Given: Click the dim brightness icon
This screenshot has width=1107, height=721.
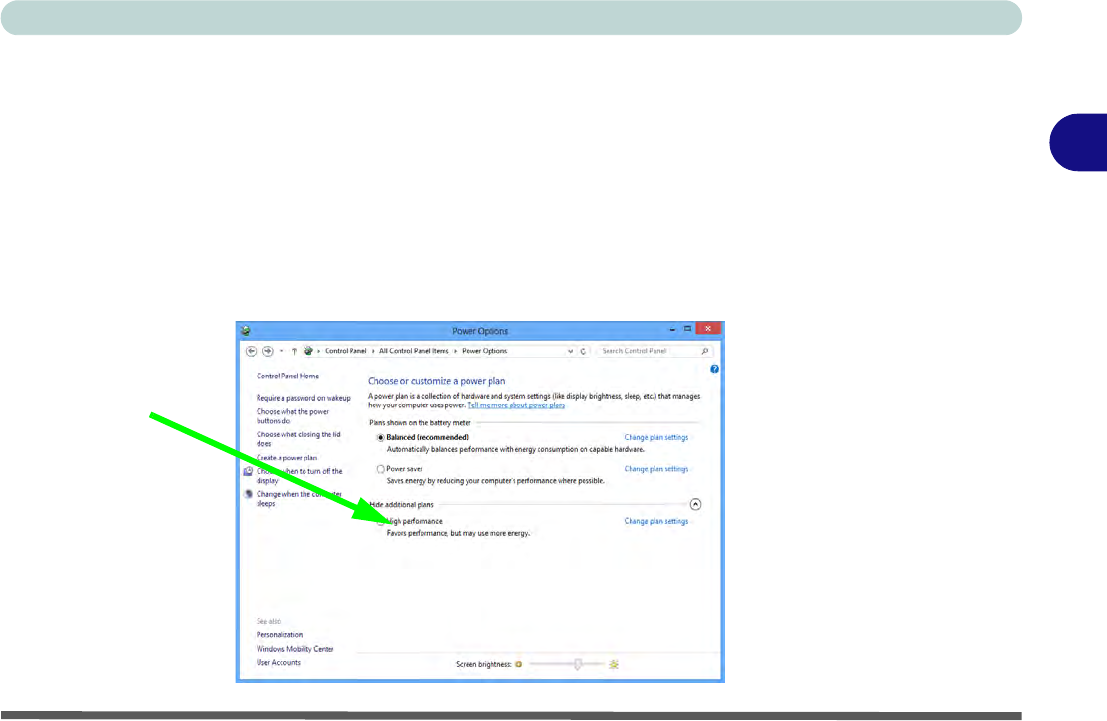Looking at the screenshot, I should [519, 665].
